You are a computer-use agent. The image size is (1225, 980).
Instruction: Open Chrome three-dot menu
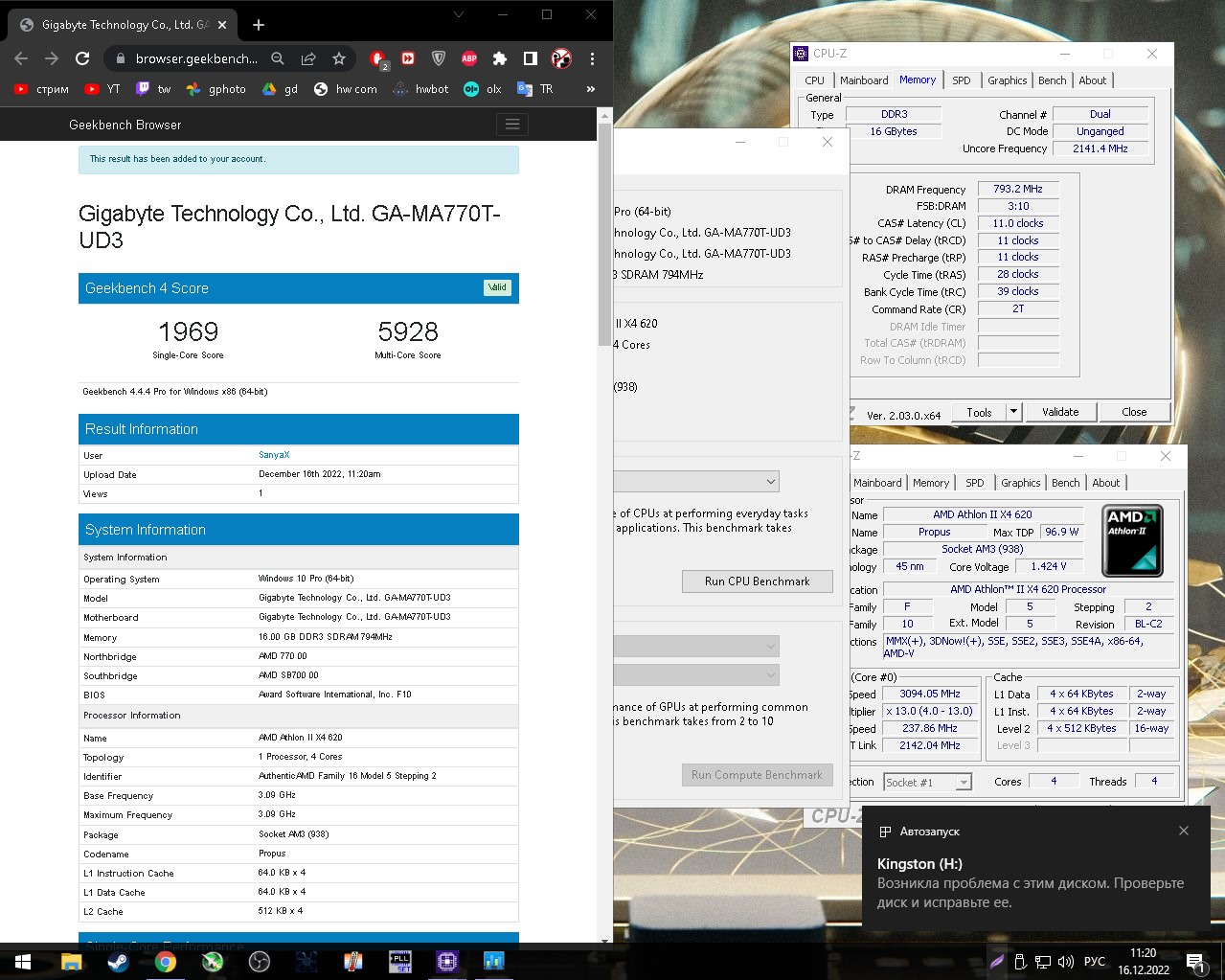(x=592, y=58)
